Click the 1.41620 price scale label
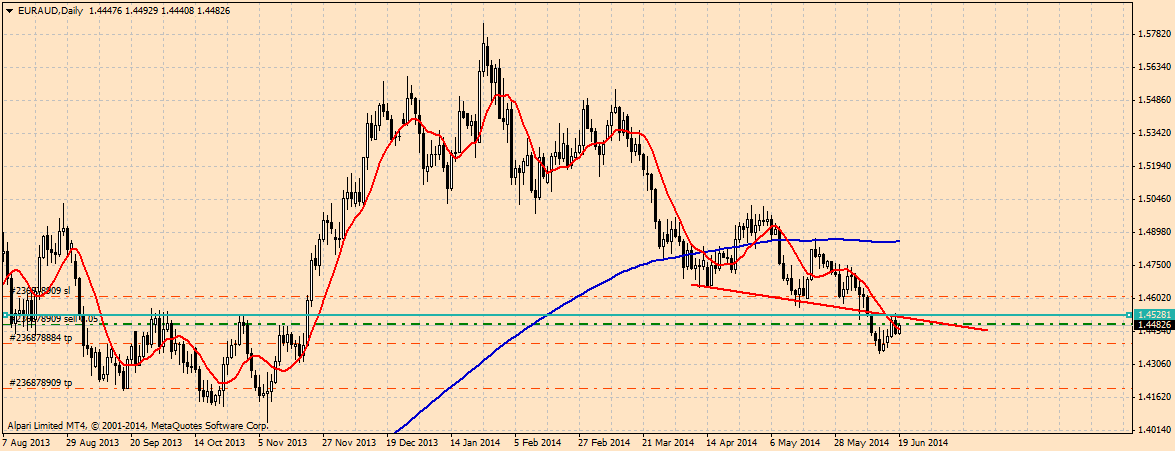1175x451 pixels. (x=1153, y=396)
